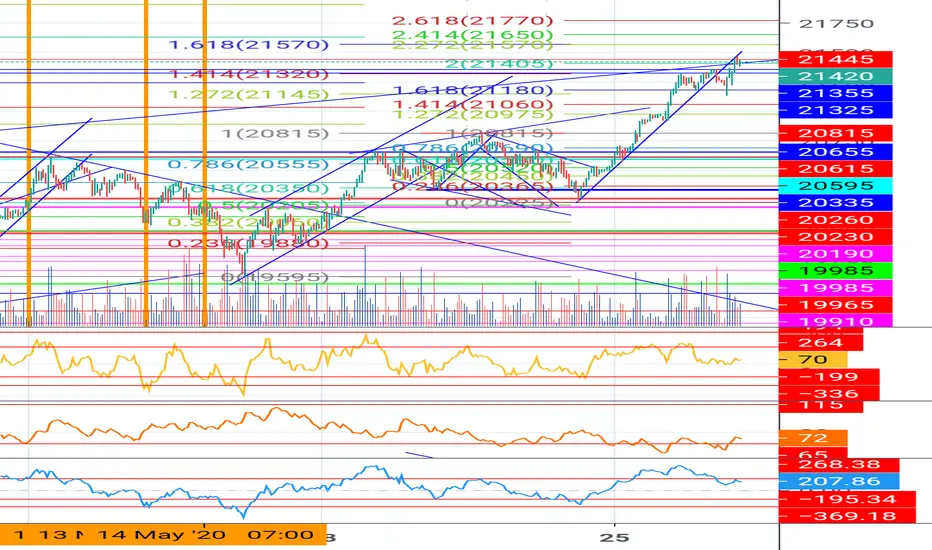932x550 pixels.
Task: Click the green 19985 price label
Action: 835,271
